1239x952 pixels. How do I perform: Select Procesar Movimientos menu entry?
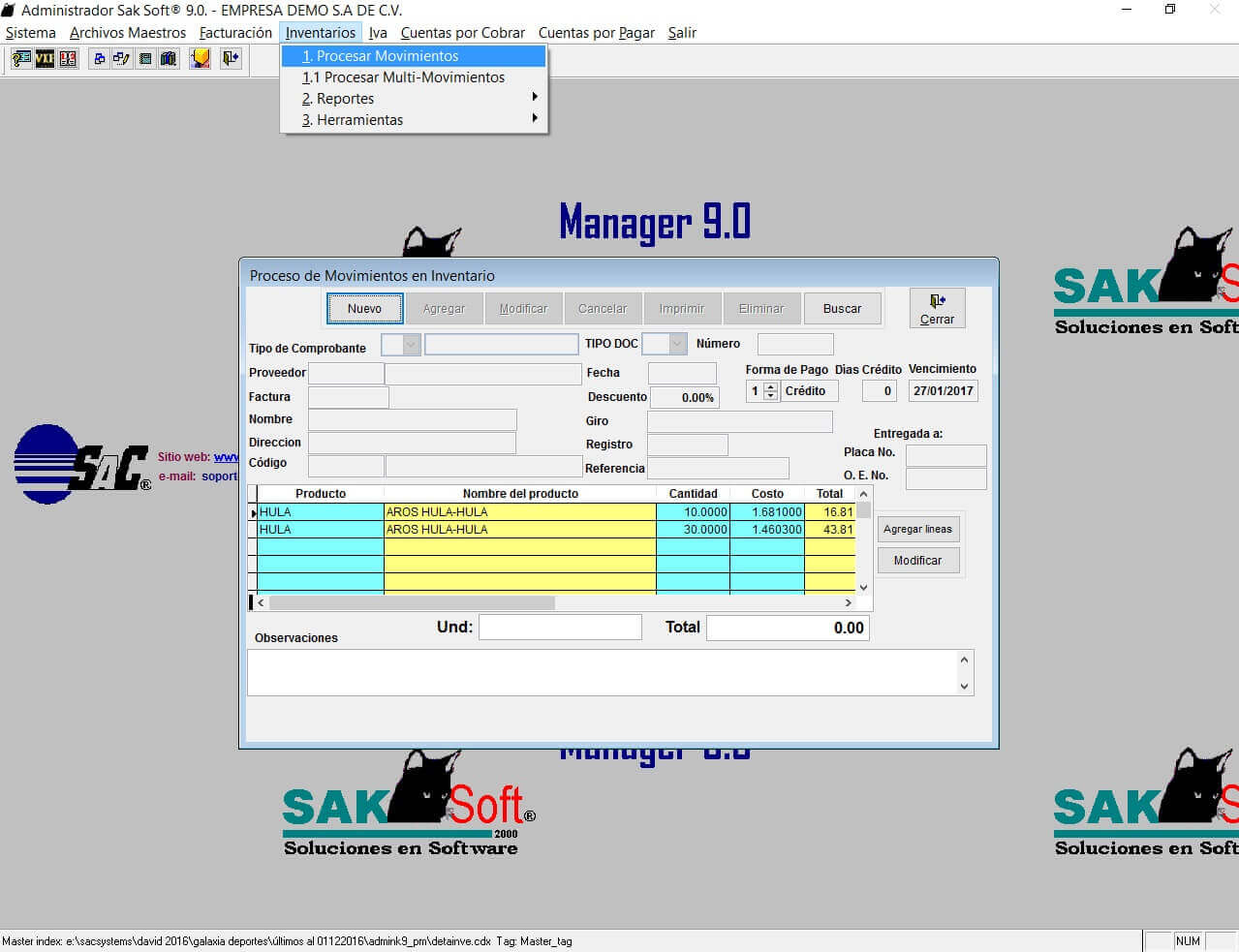point(414,56)
